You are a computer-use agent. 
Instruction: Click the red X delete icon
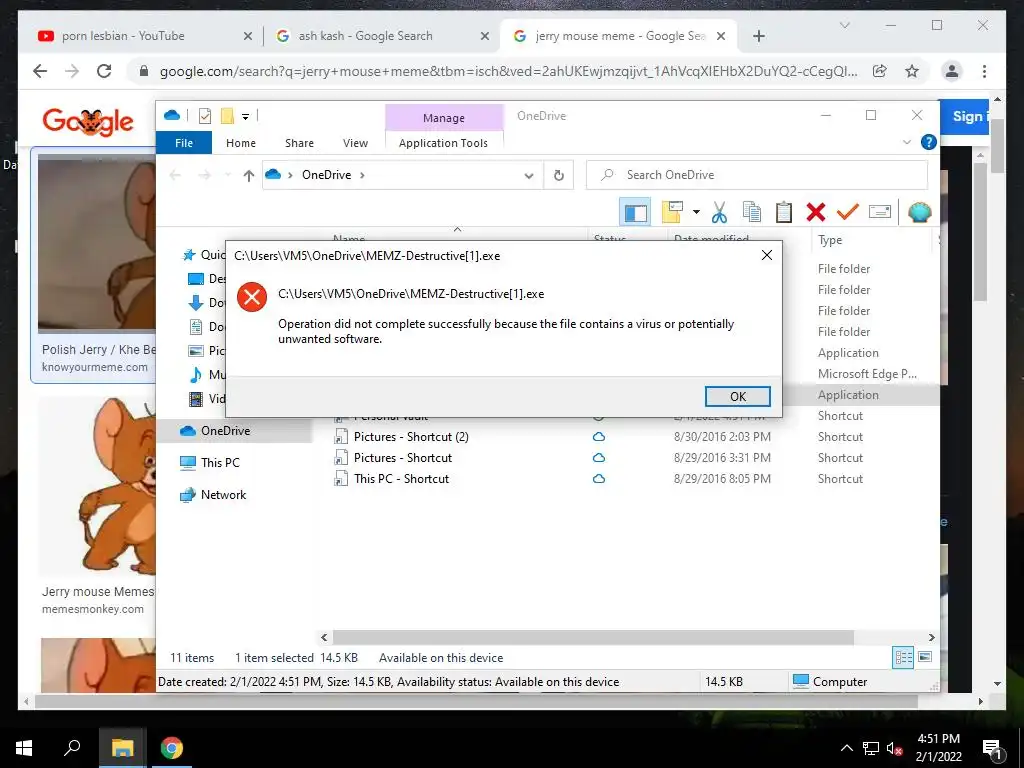tap(816, 212)
